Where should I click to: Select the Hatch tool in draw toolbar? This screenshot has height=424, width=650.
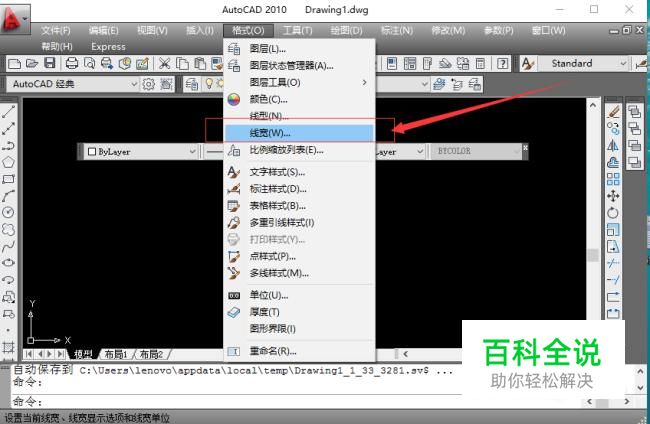coord(8,347)
